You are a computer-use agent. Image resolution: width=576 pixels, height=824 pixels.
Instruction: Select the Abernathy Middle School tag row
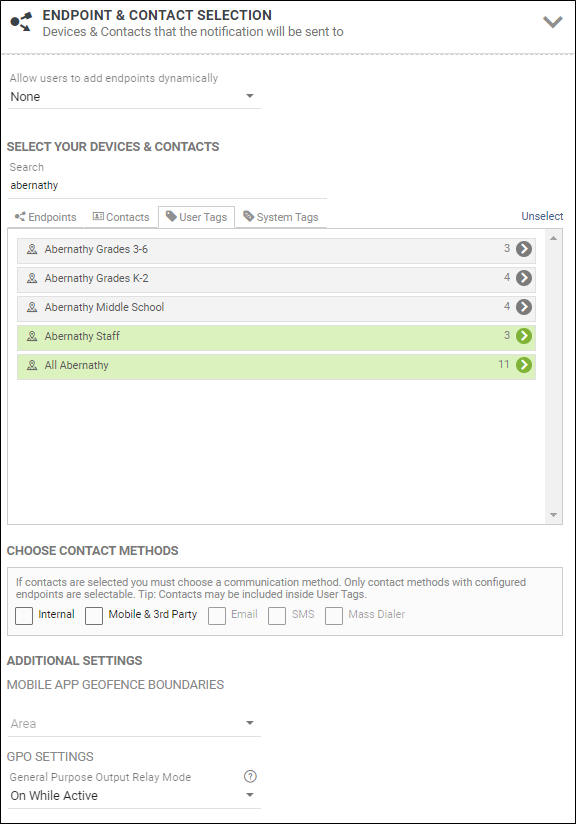pos(276,307)
